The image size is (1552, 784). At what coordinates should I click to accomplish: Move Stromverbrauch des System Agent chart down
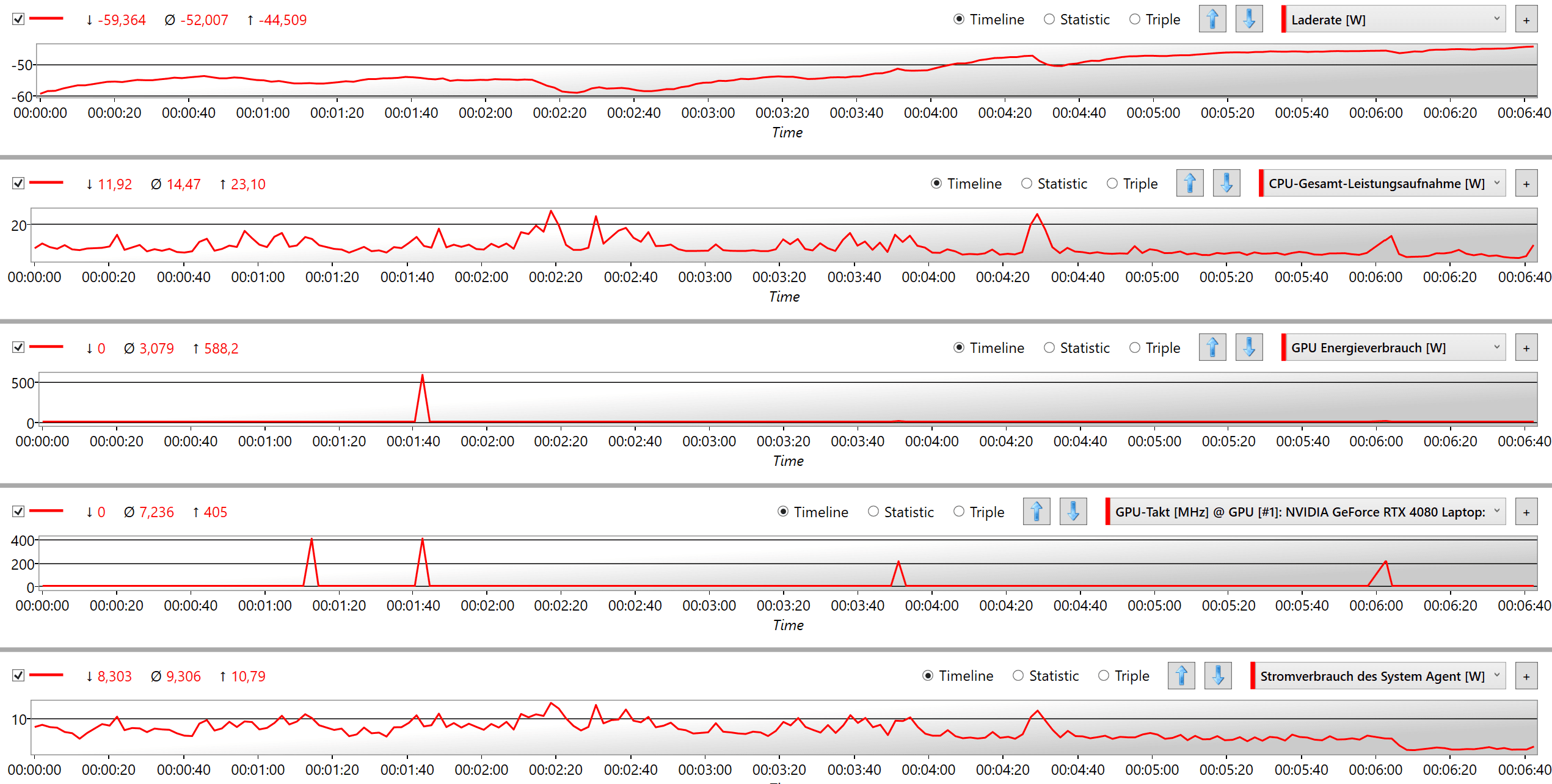click(1218, 675)
